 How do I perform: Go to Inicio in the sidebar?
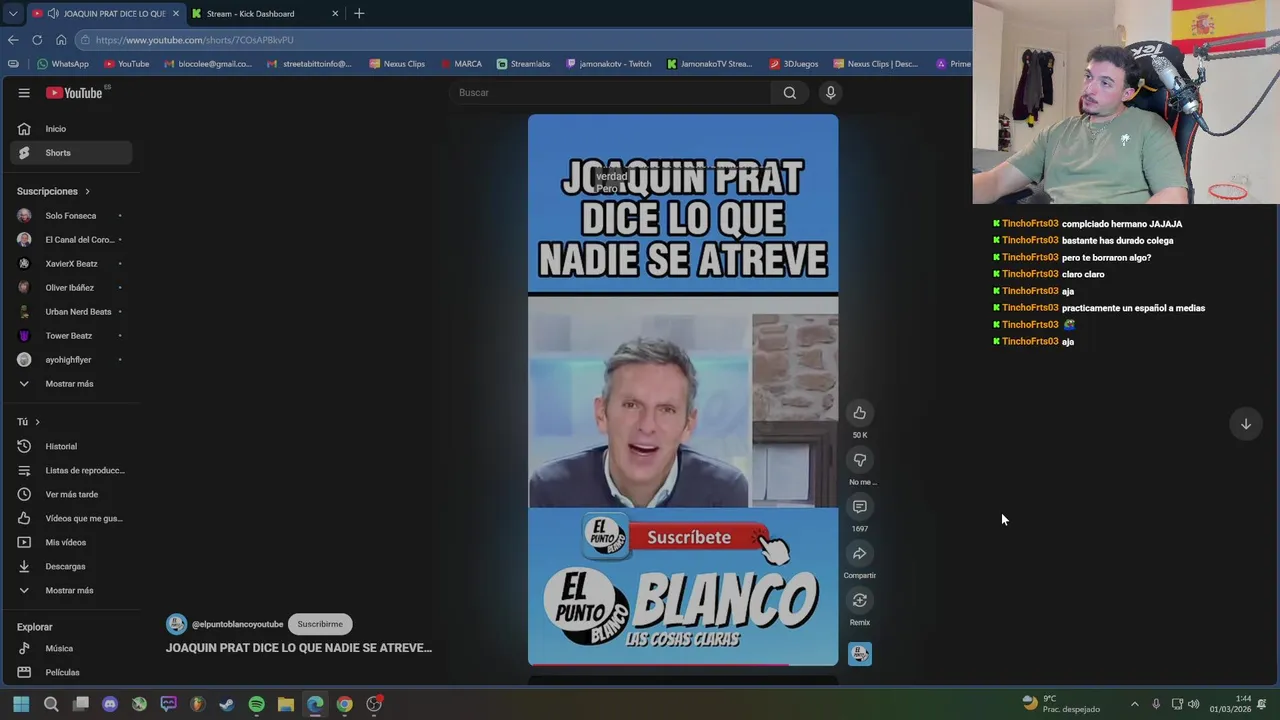pyautogui.click(x=71, y=129)
